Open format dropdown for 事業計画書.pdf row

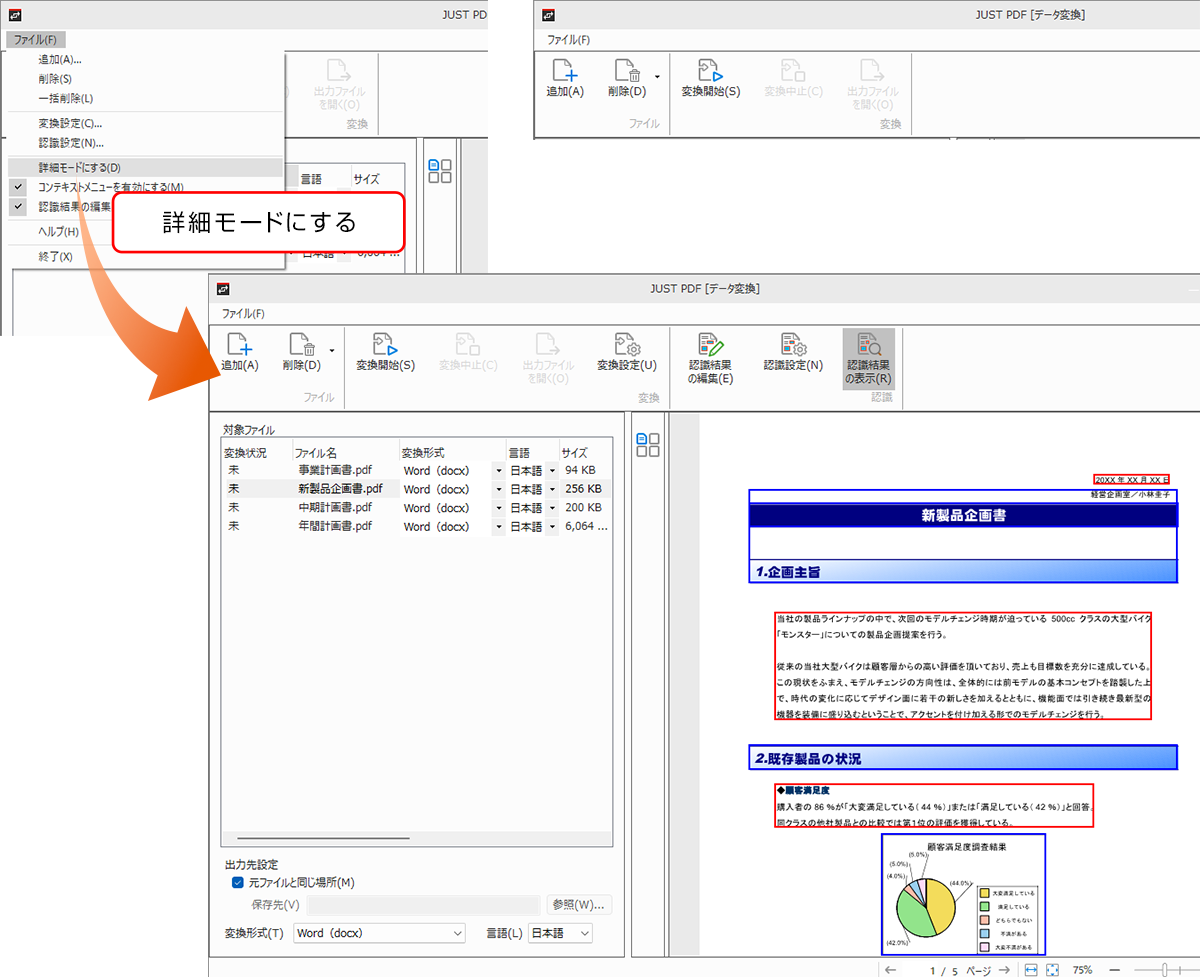point(499,470)
